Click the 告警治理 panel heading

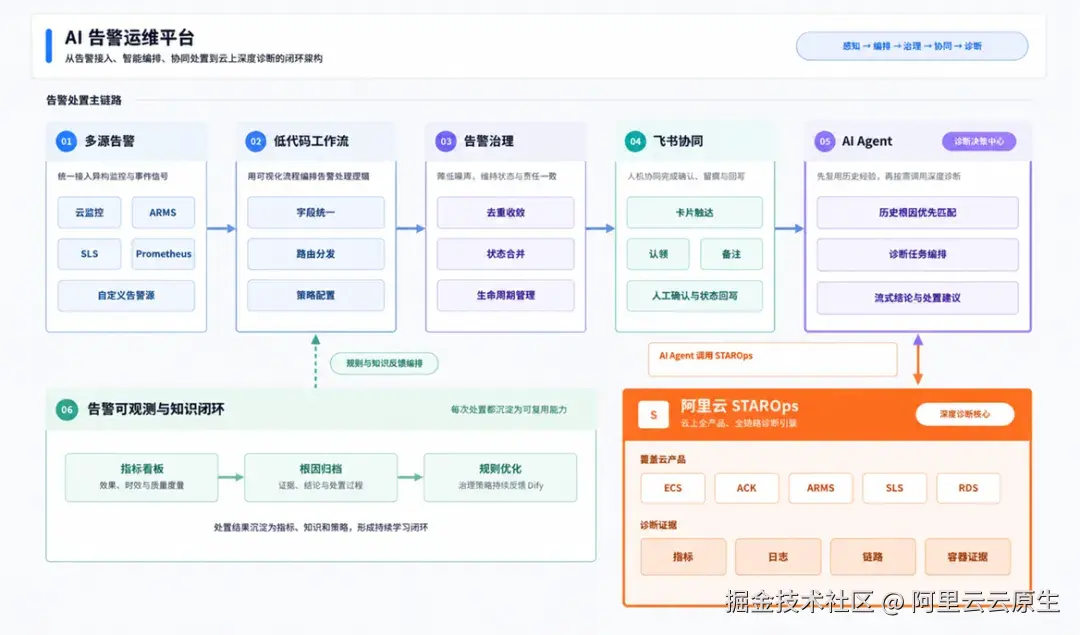tap(489, 141)
